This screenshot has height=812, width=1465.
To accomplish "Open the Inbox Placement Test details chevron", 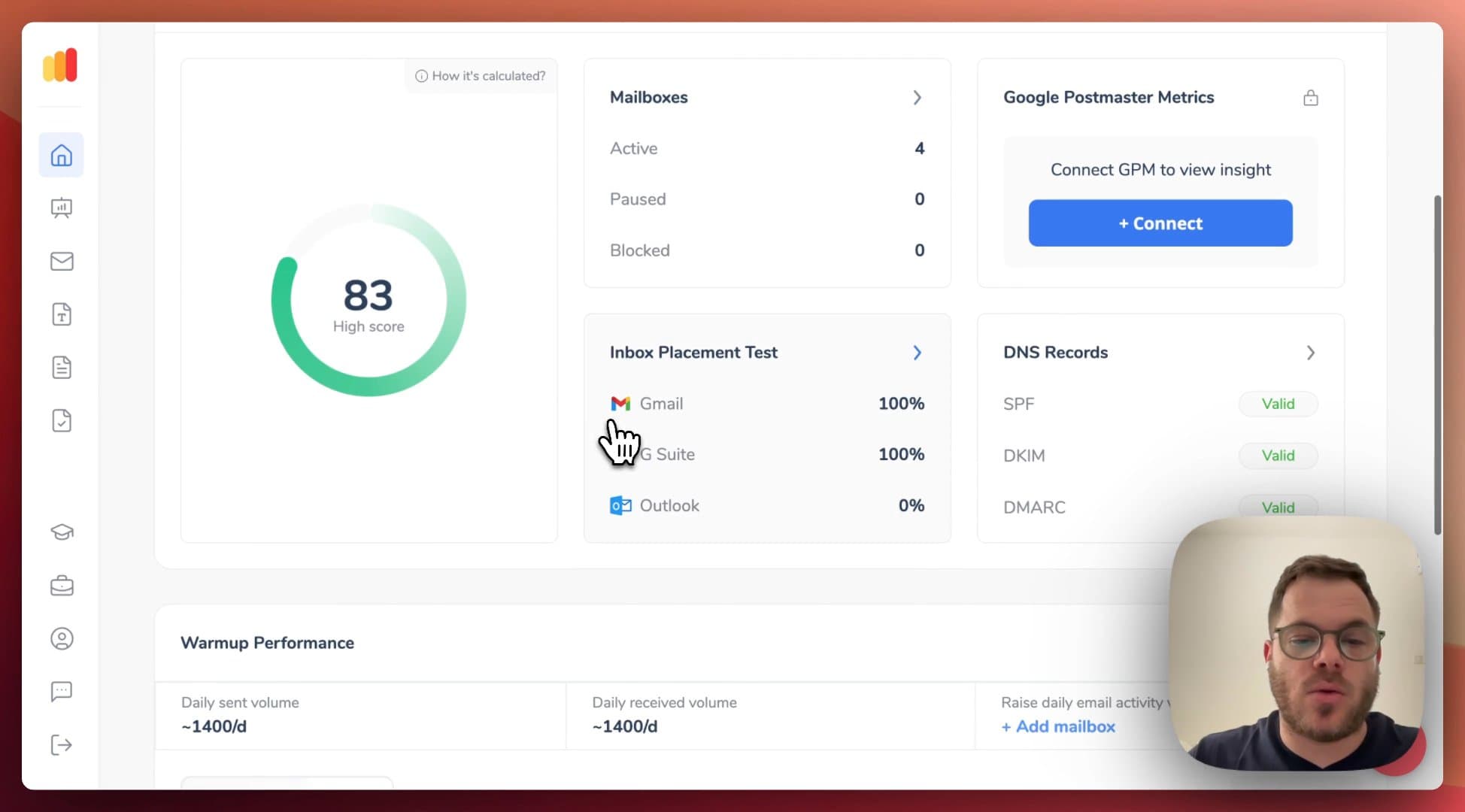I will pos(917,353).
